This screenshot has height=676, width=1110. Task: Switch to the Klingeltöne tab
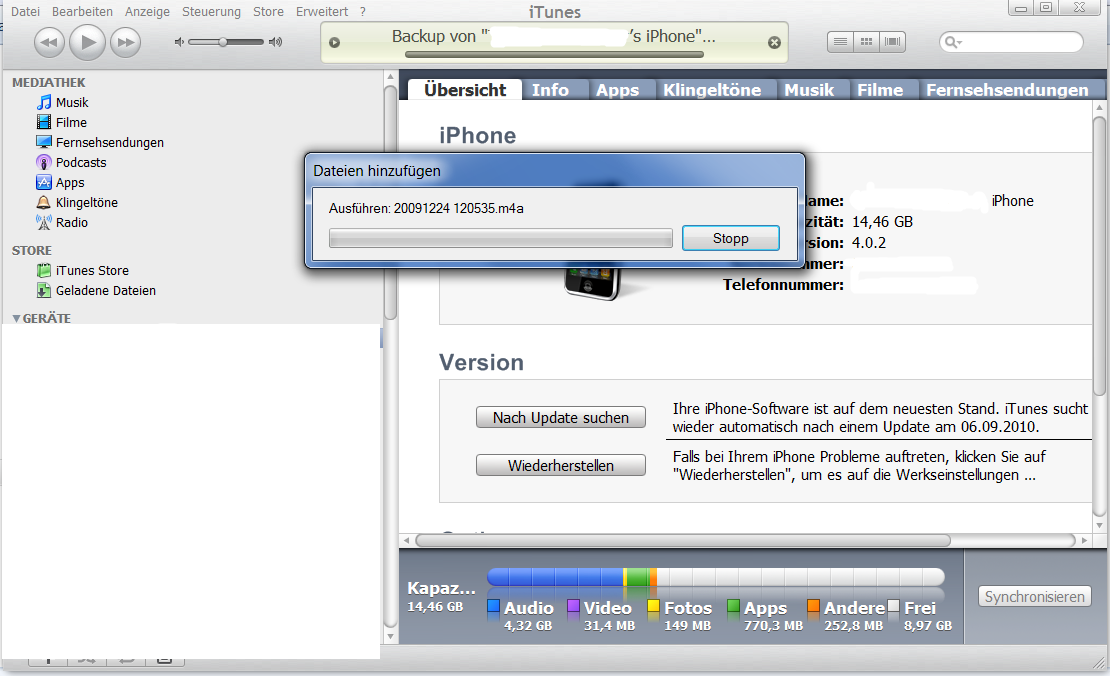711,90
